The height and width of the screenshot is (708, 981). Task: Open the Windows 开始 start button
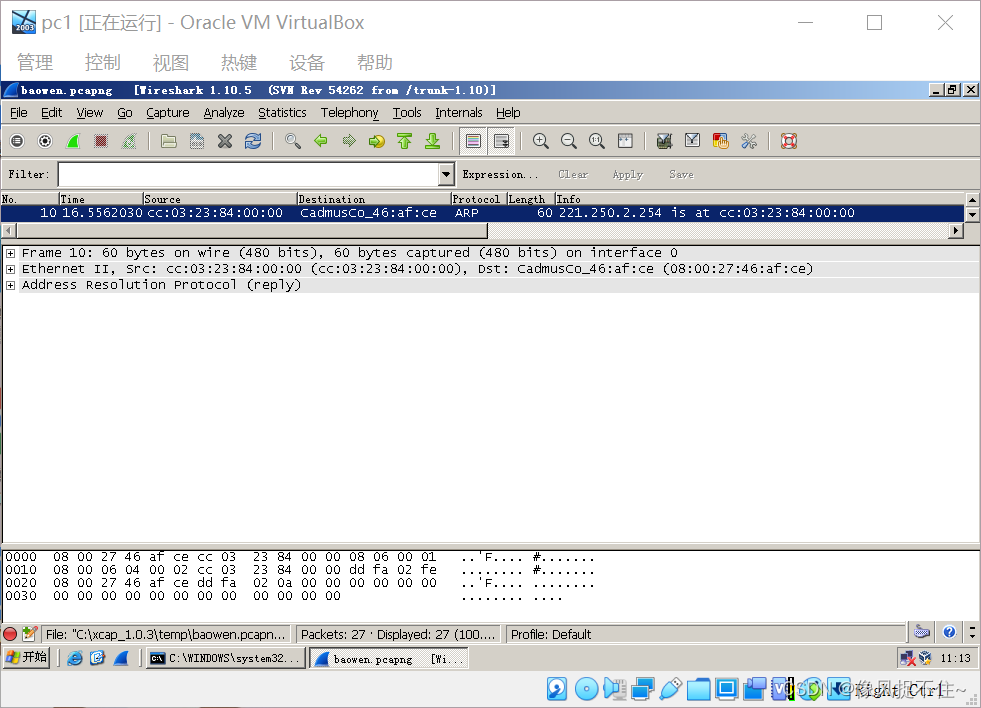[x=26, y=657]
